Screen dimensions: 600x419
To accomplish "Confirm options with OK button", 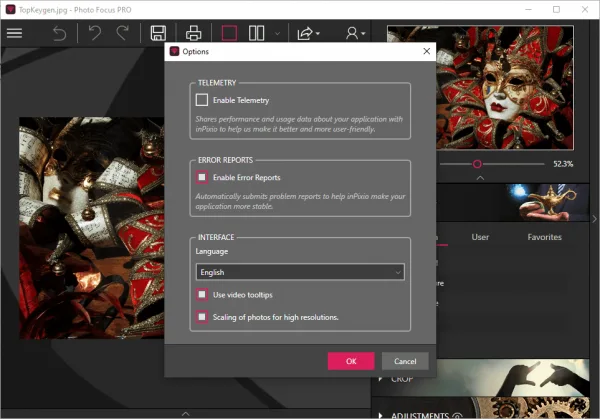I will click(x=351, y=361).
